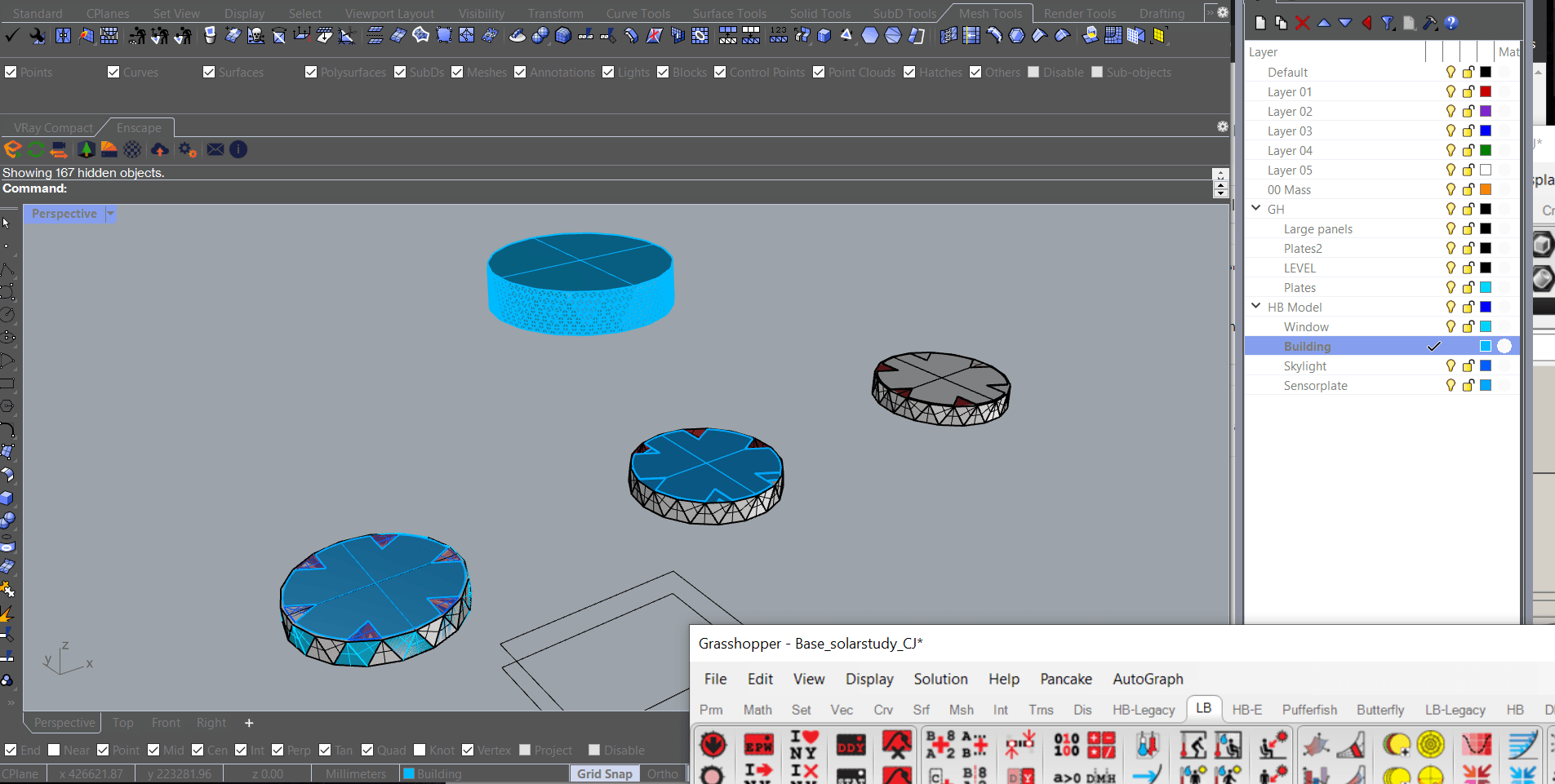Click skull Cull mesh faces icon
This screenshot has width=1555, height=784.
click(255, 35)
